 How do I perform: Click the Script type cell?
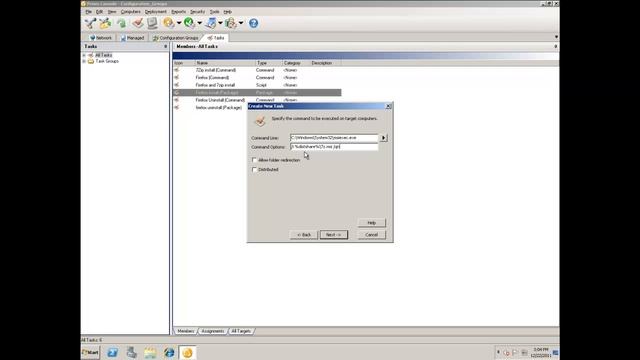click(261, 85)
